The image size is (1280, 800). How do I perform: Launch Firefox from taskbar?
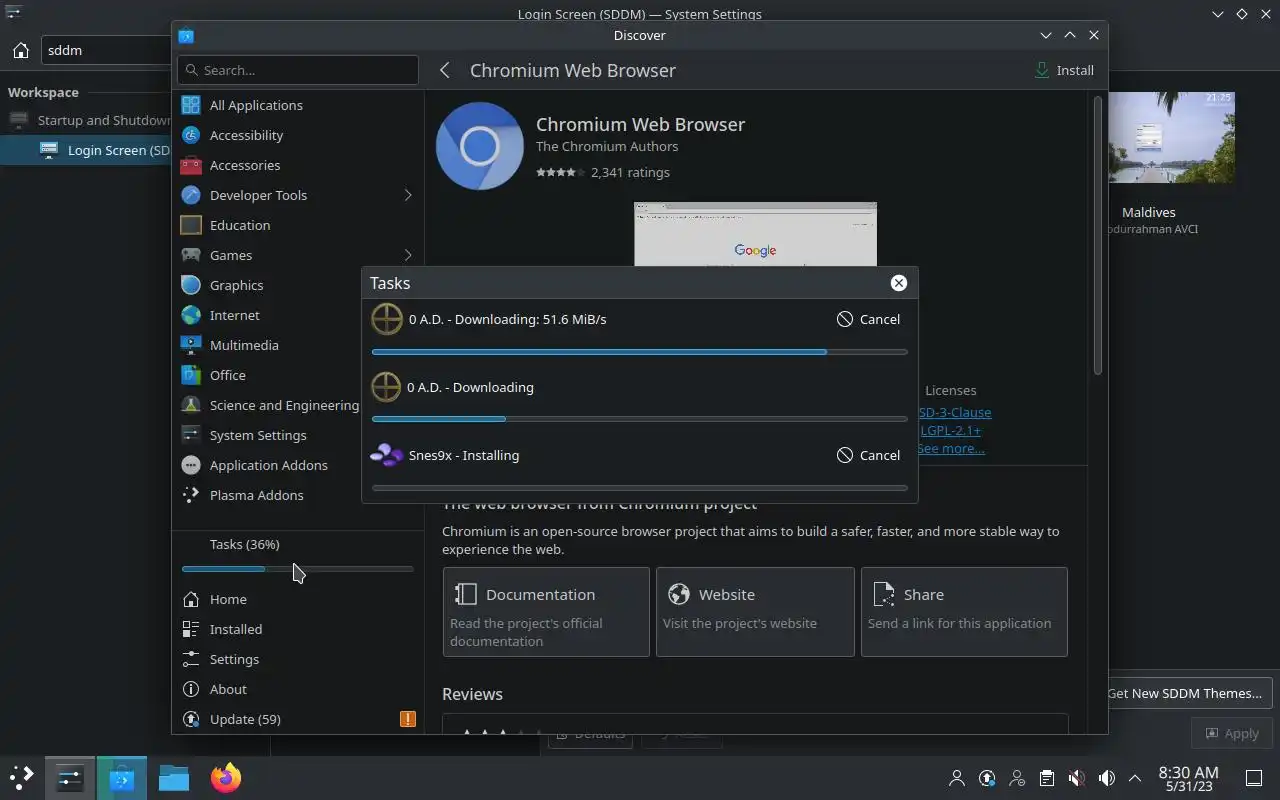(x=226, y=777)
